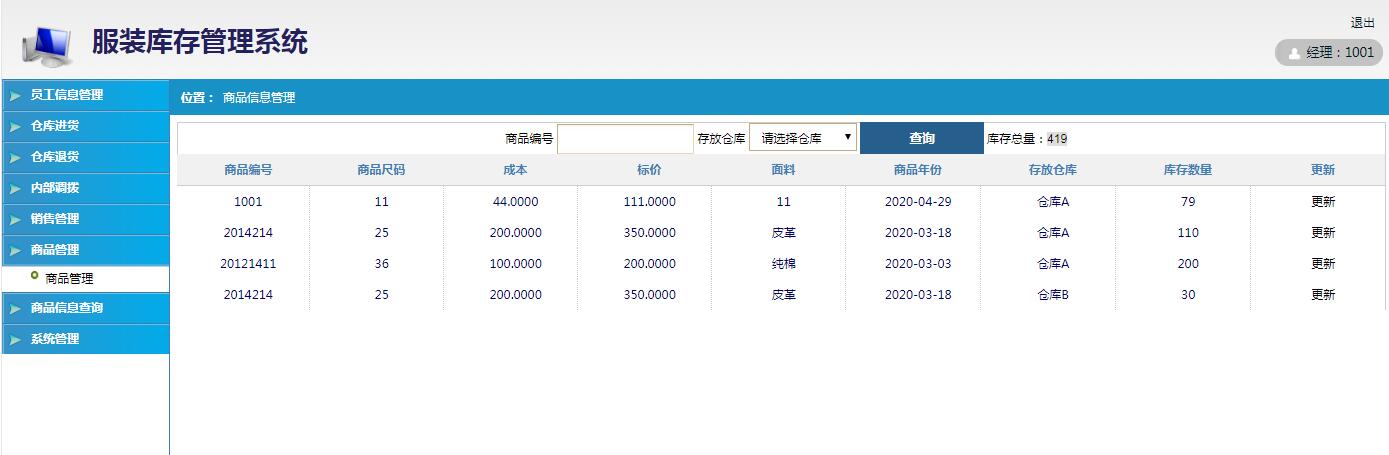Image resolution: width=1389 pixels, height=455 pixels.
Task: Click fabric cell 纯棉
Action: point(783,264)
